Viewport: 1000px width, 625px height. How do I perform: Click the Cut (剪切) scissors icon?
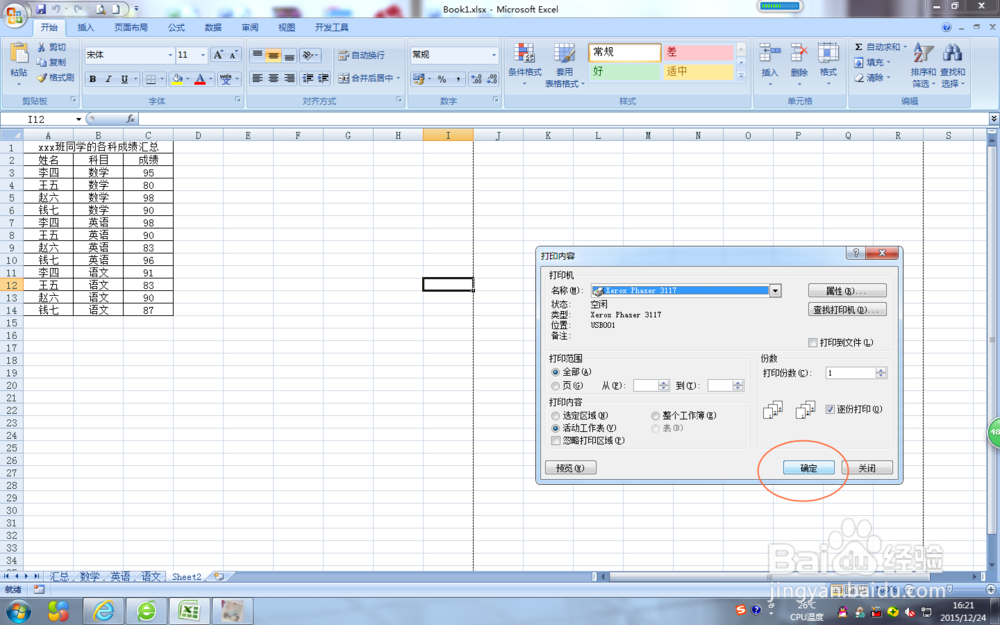click(42, 47)
